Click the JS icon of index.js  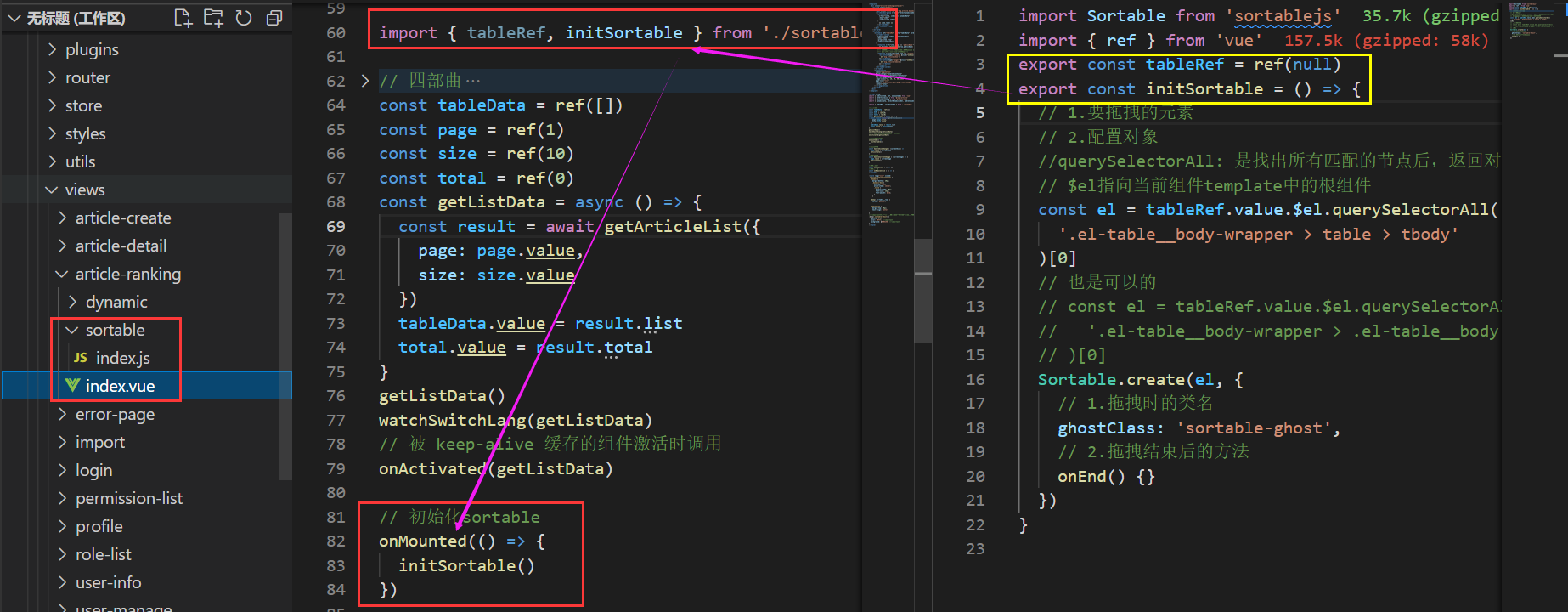click(81, 358)
